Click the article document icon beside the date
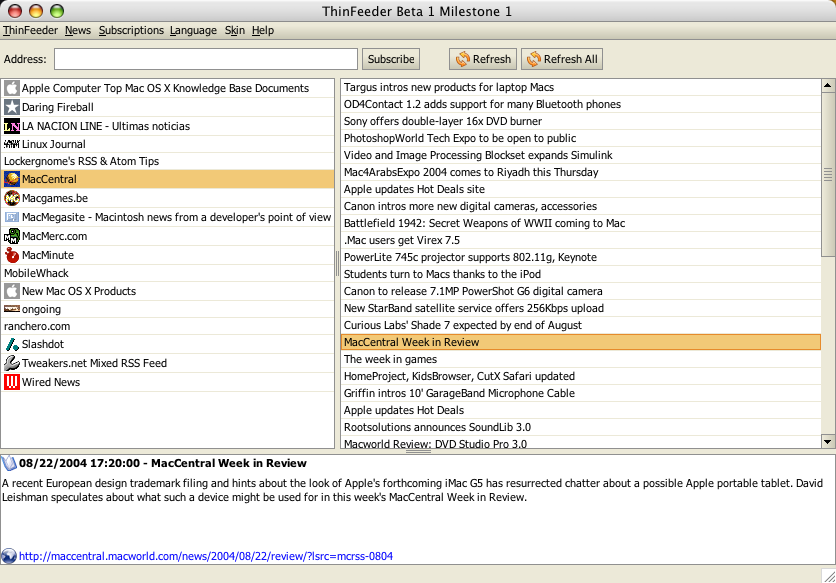 coord(9,463)
